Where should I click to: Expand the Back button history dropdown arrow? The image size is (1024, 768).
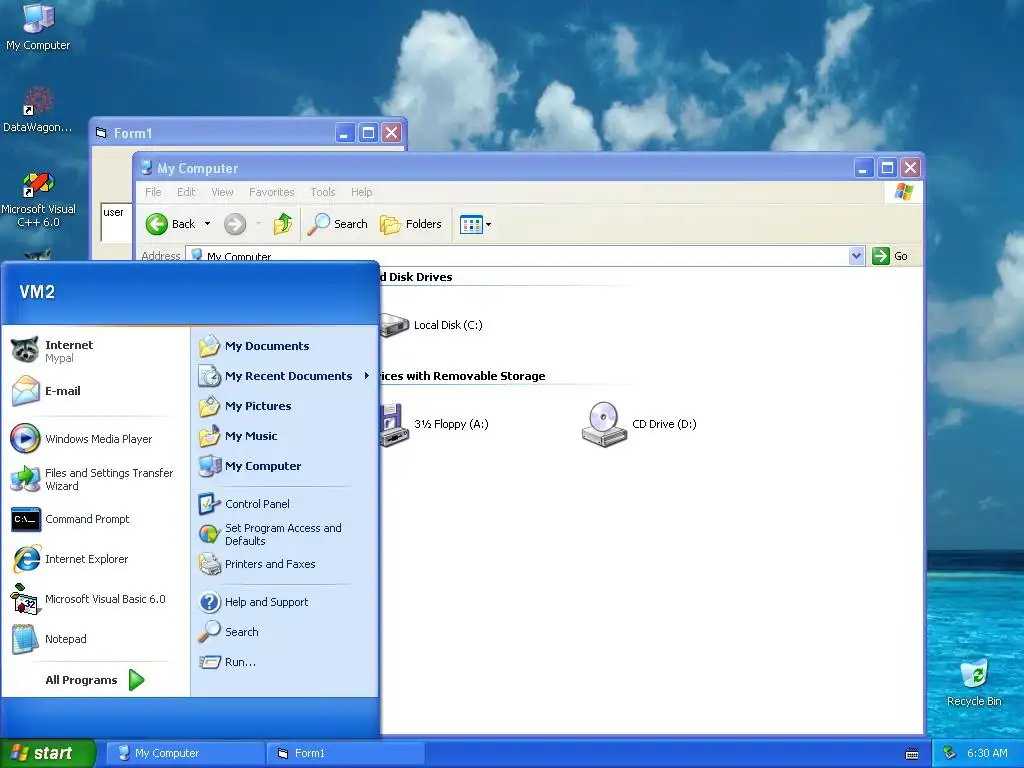tap(208, 224)
